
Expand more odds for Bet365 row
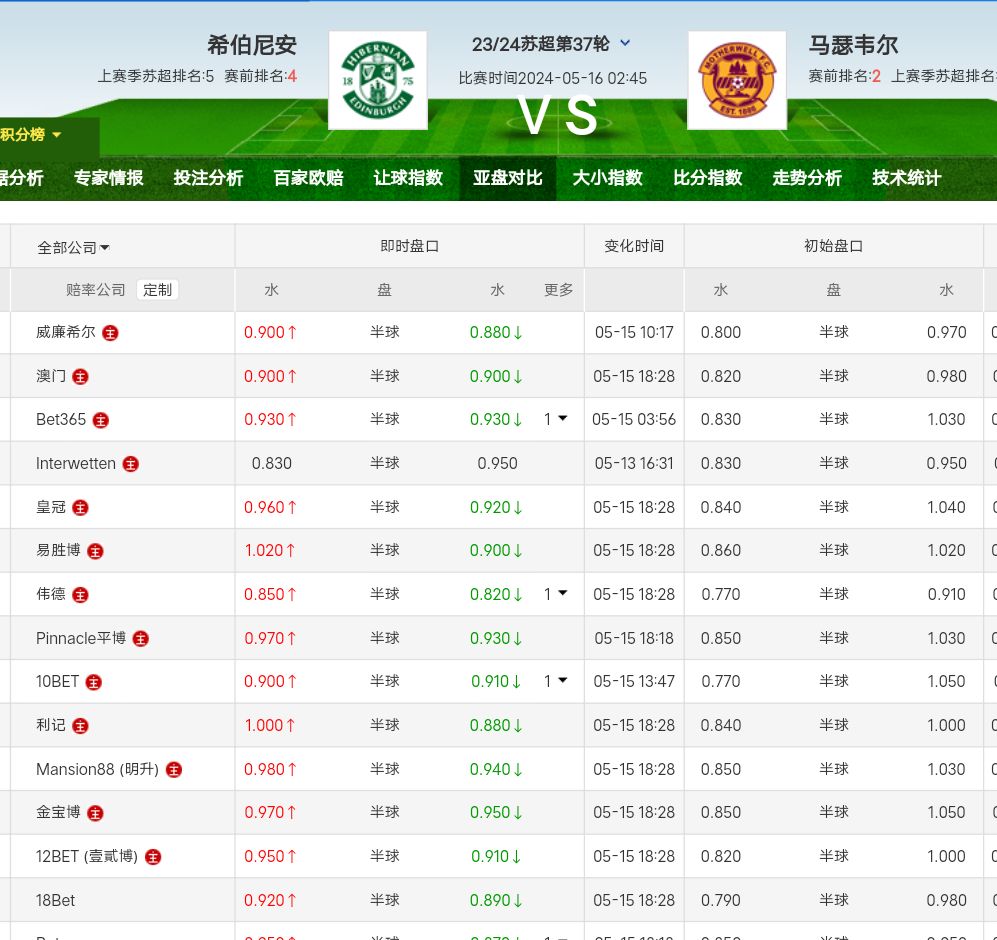pos(556,419)
